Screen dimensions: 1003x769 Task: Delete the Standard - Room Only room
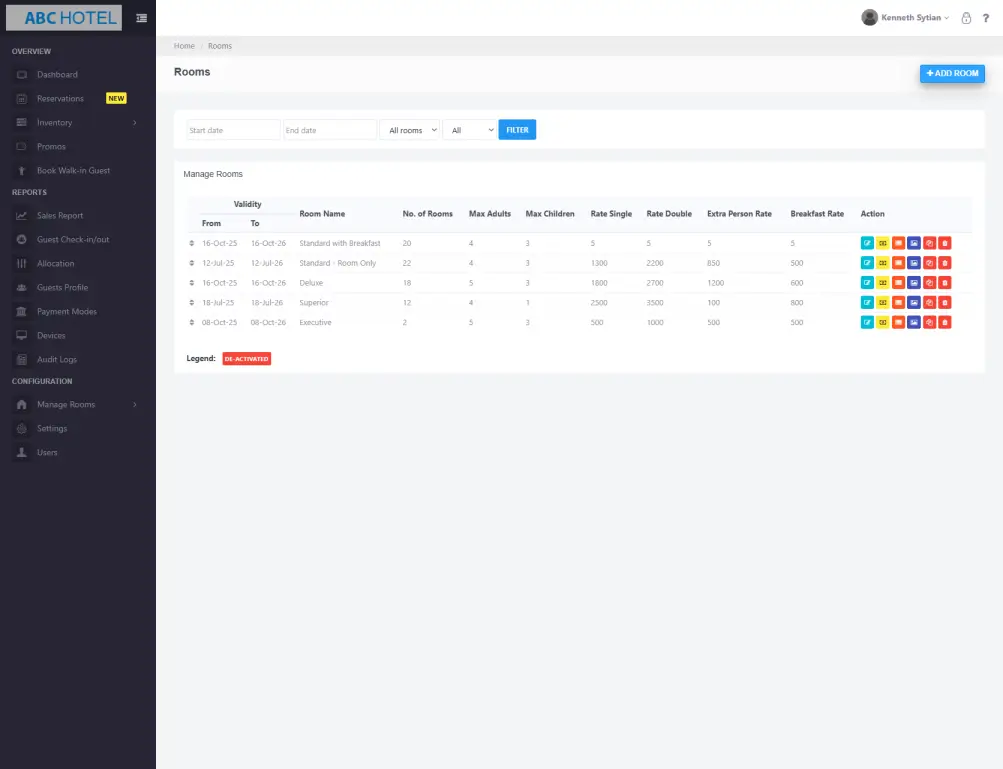click(945, 263)
